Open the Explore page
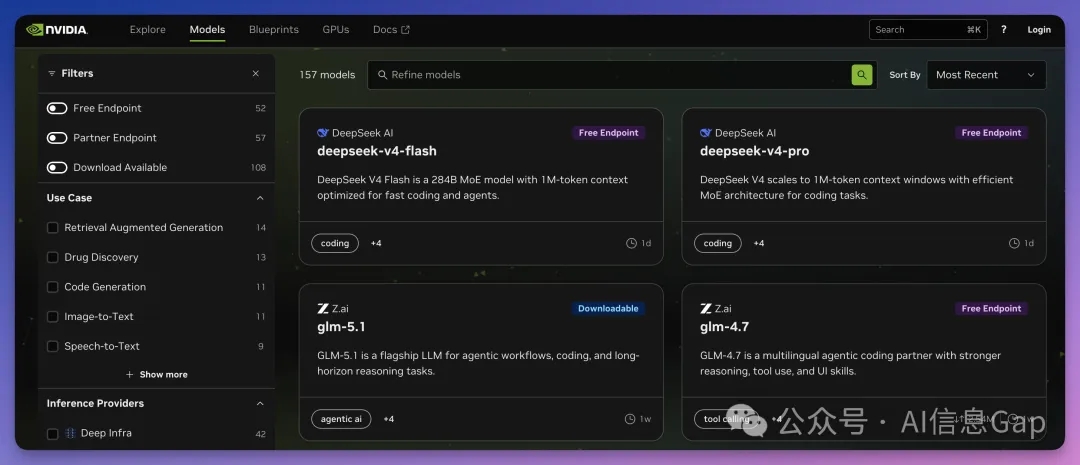Image resolution: width=1080 pixels, height=465 pixels. coord(147,30)
